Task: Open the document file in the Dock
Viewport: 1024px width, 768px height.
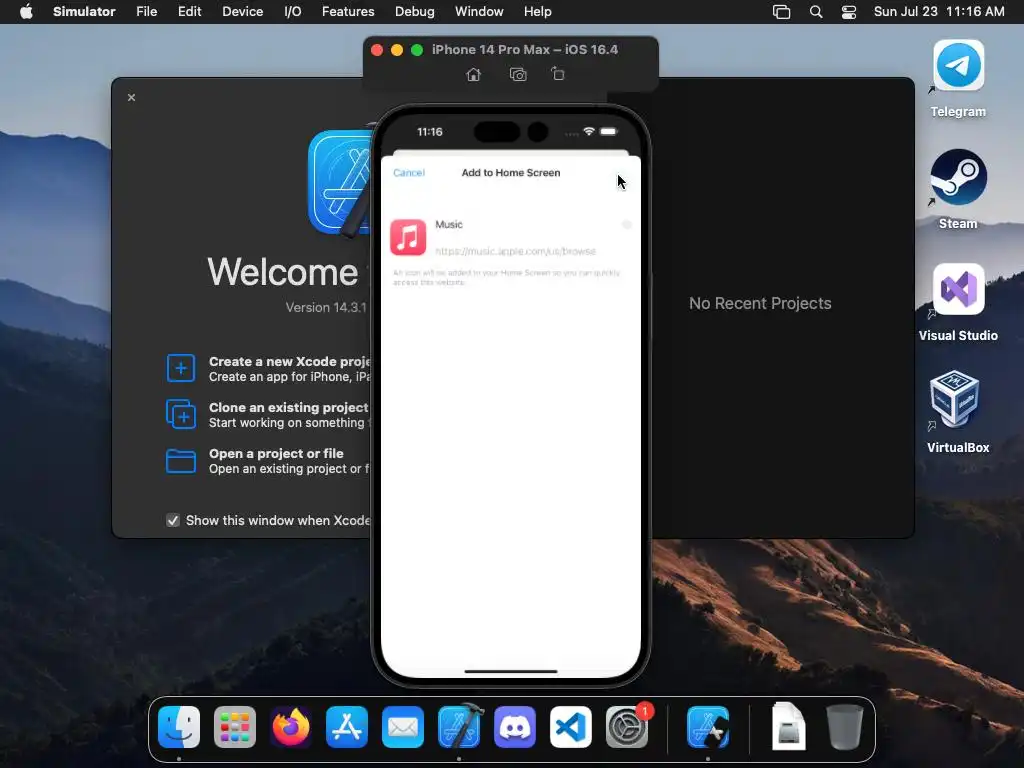Action: tap(788, 726)
